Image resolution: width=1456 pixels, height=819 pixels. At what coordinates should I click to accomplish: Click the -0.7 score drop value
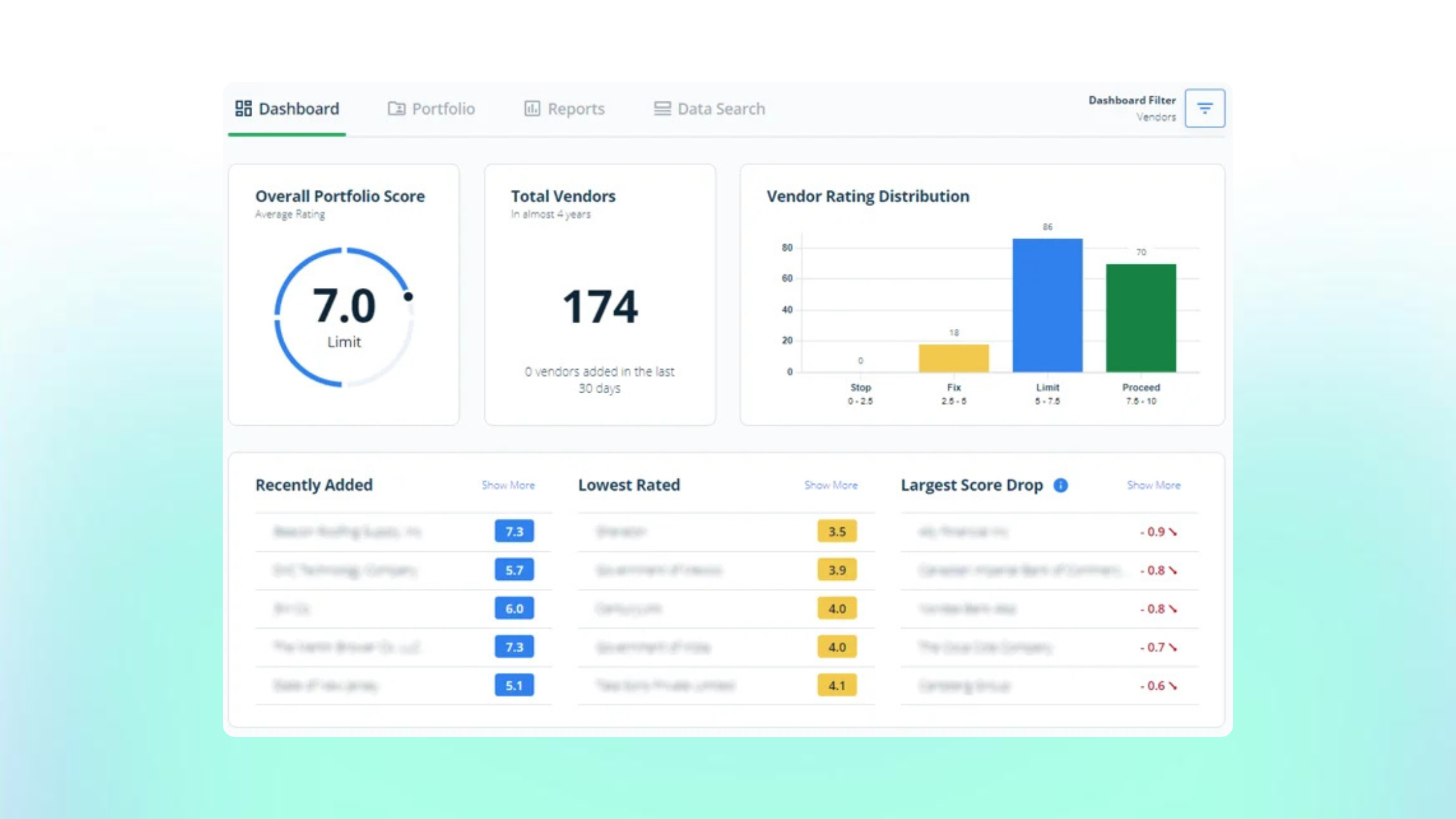pyautogui.click(x=1152, y=647)
